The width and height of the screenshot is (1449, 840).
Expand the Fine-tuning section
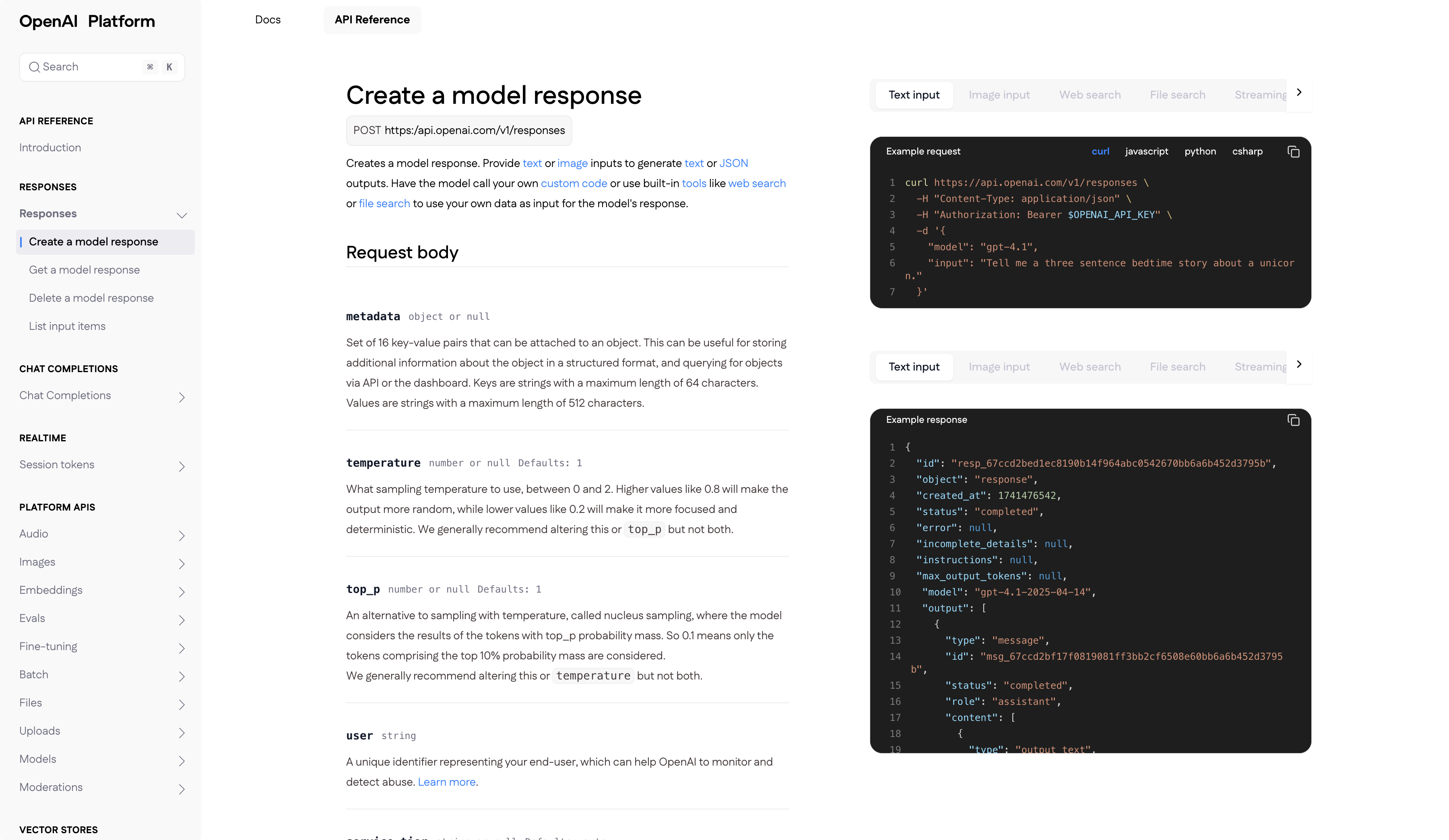182,648
